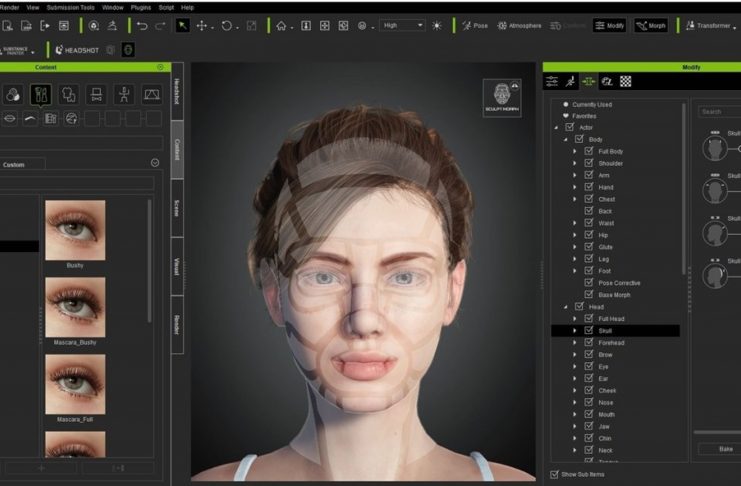Toggle the Shoulder checkbox
Image resolution: width=741 pixels, height=486 pixels.
(589, 163)
